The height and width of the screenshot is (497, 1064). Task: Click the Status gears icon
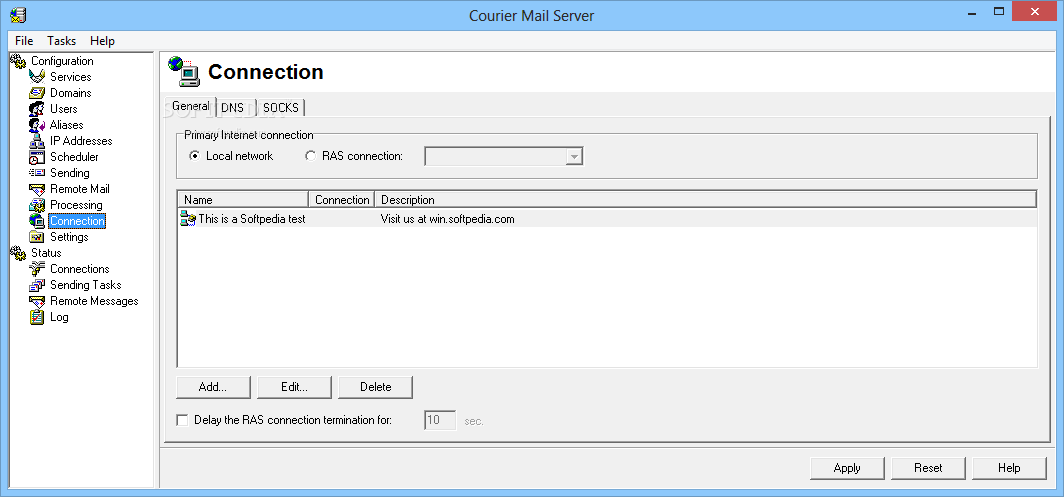[18, 253]
